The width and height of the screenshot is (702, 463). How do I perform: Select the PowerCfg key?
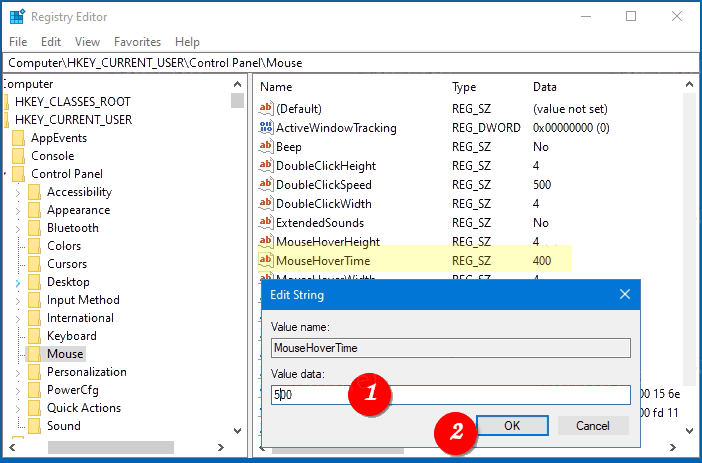coord(73,390)
